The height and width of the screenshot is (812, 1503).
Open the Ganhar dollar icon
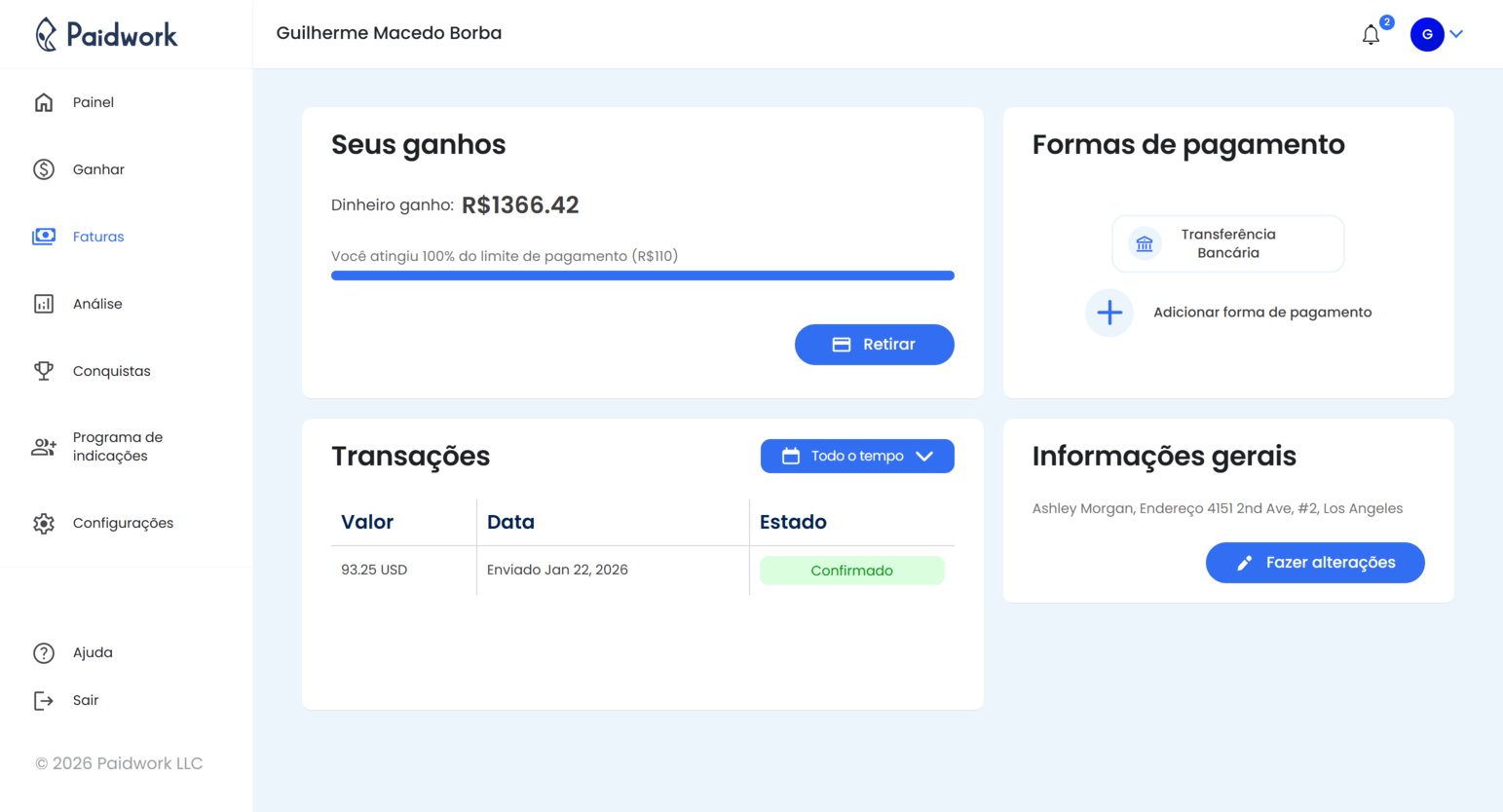coord(44,168)
